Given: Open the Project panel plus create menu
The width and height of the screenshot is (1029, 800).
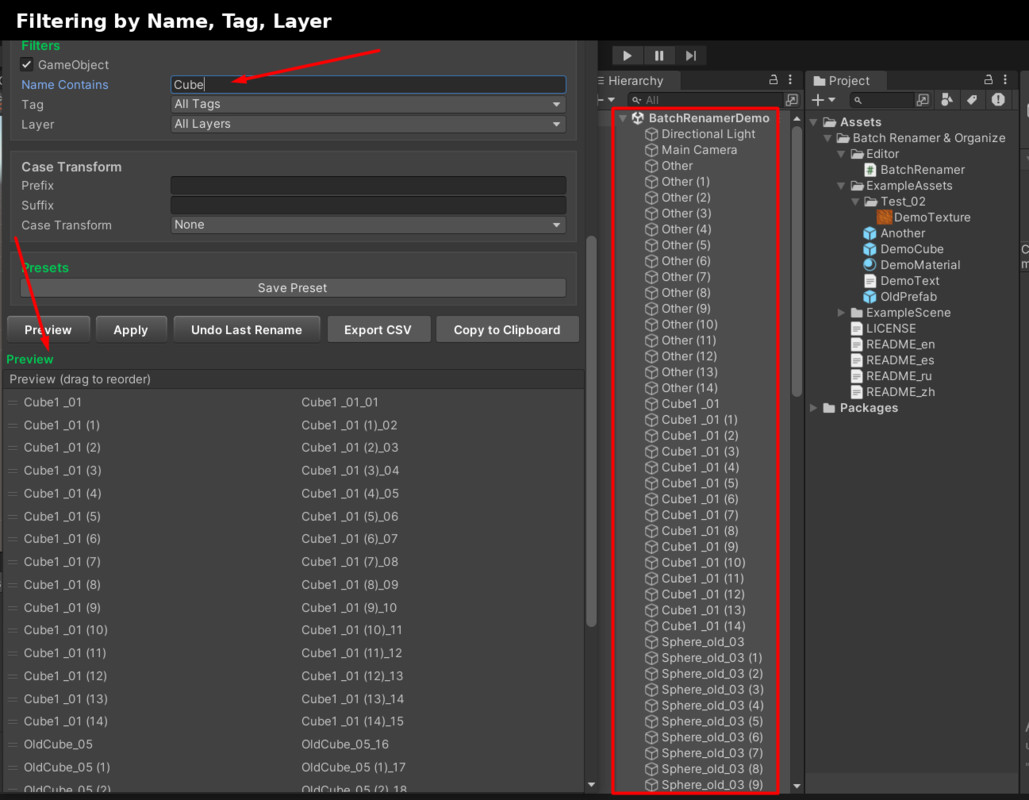Looking at the screenshot, I should (x=823, y=100).
